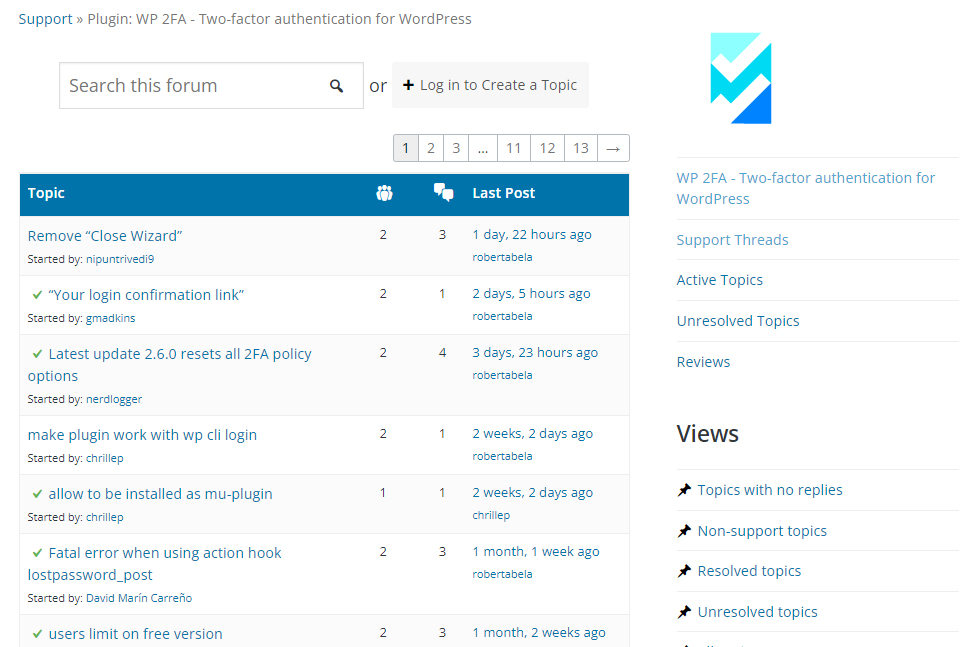The image size is (970, 647).
Task: Open Unresolved Topics sidebar link
Action: [x=738, y=321]
